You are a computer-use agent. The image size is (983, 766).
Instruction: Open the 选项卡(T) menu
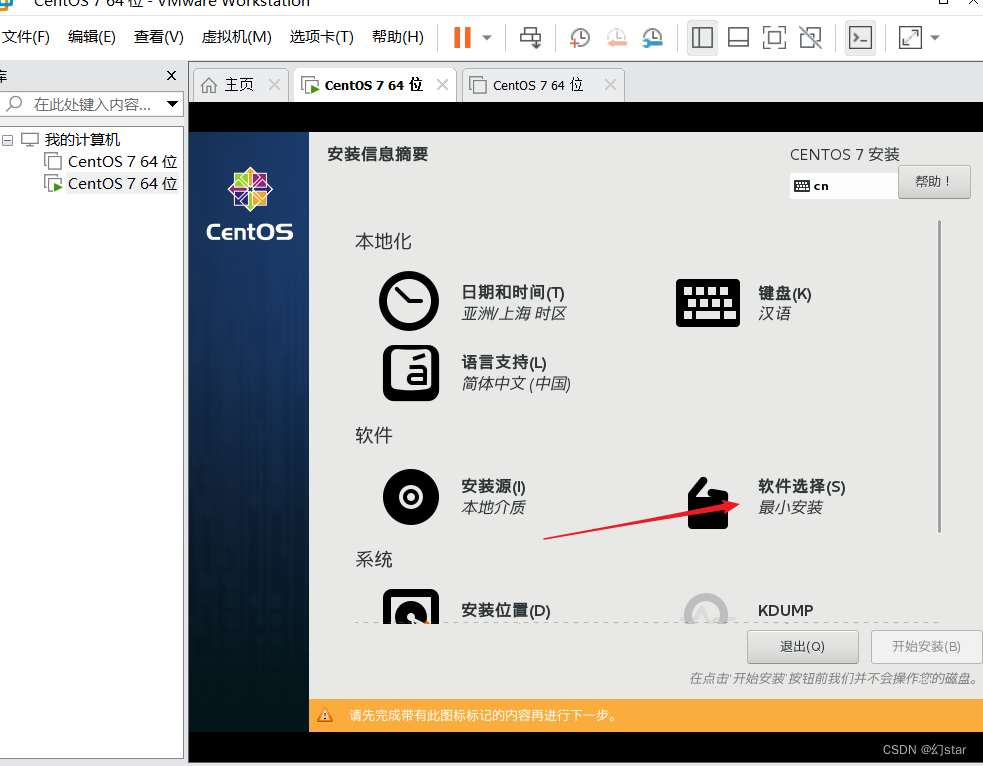322,37
